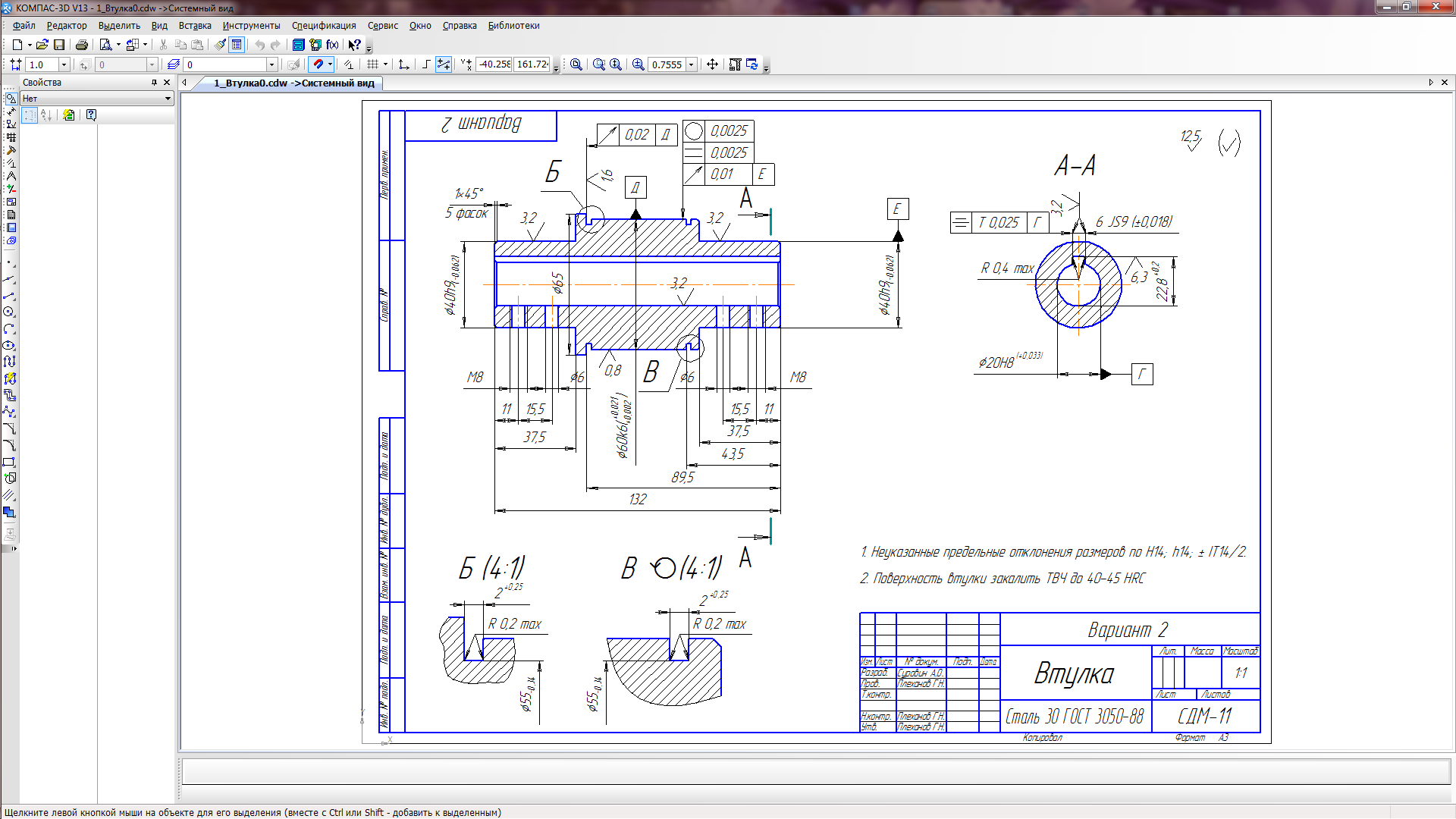Toggle the local coordinate system button
Image resolution: width=1456 pixels, height=819 pixels.
coord(404,64)
